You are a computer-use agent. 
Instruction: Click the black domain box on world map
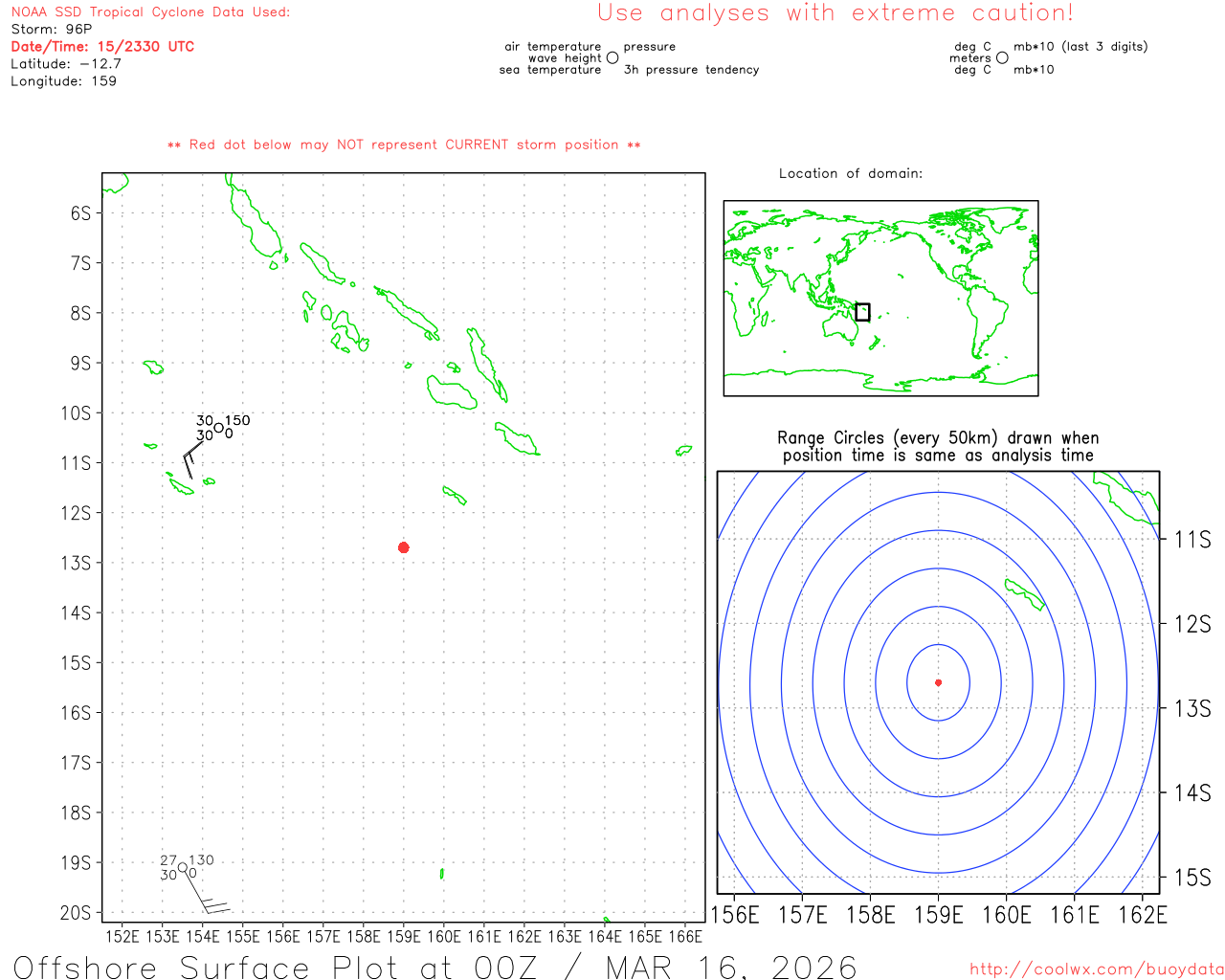click(x=862, y=312)
